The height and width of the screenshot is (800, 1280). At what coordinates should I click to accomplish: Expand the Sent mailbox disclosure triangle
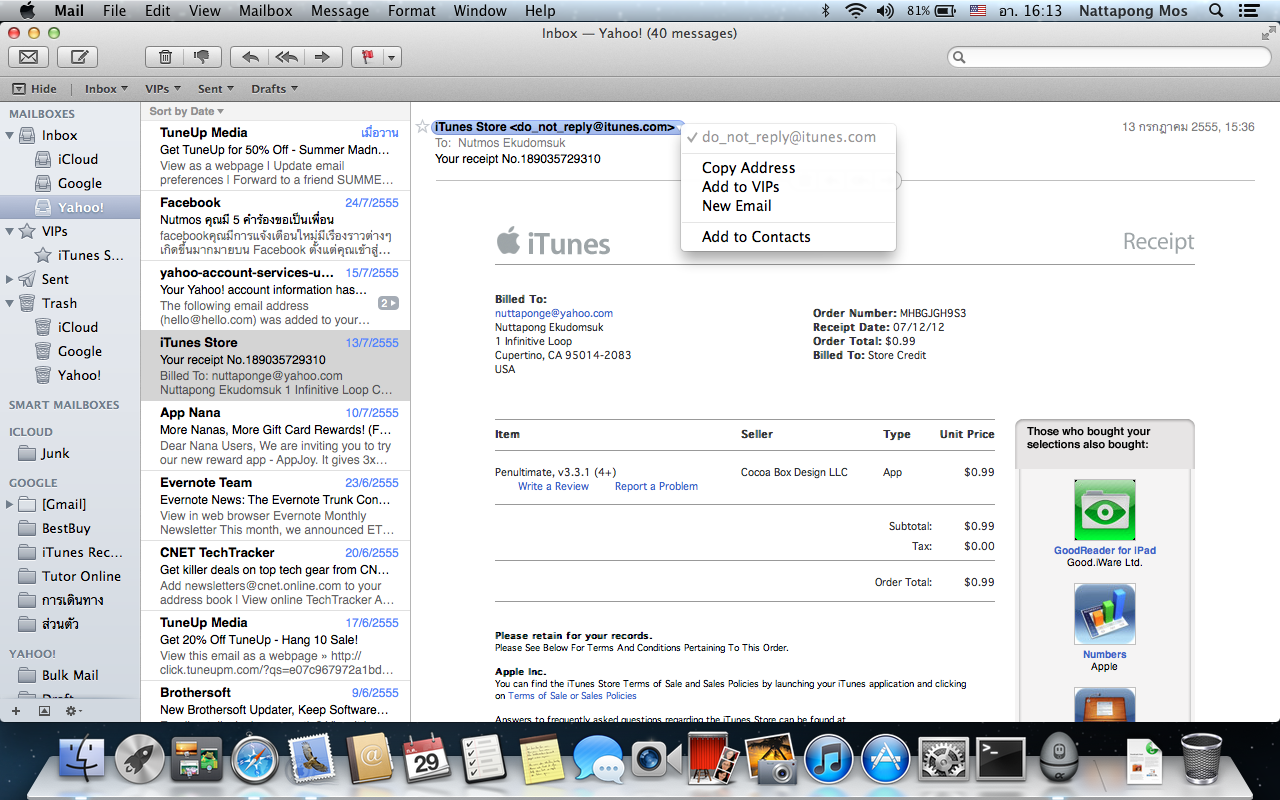tap(10, 279)
